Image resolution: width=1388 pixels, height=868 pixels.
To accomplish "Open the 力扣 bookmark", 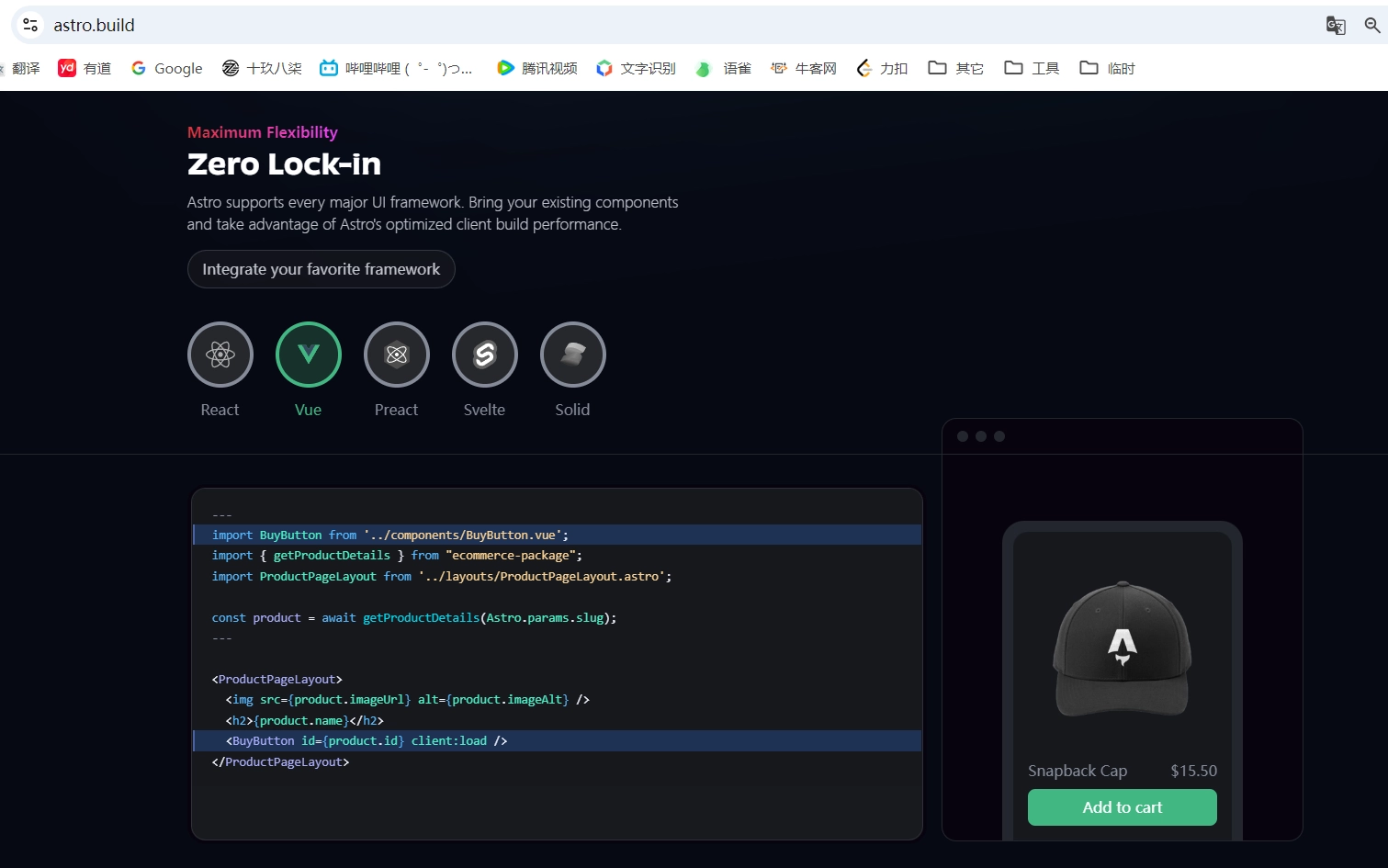I will pos(882,68).
